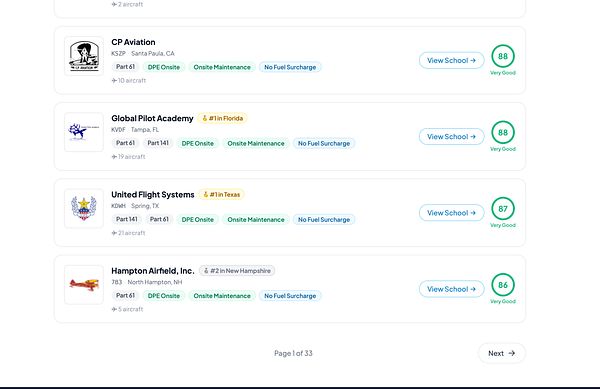The width and height of the screenshot is (600, 389).
Task: Click No Fuel Surcharge tag on United Flight Systems
Action: coord(324,220)
